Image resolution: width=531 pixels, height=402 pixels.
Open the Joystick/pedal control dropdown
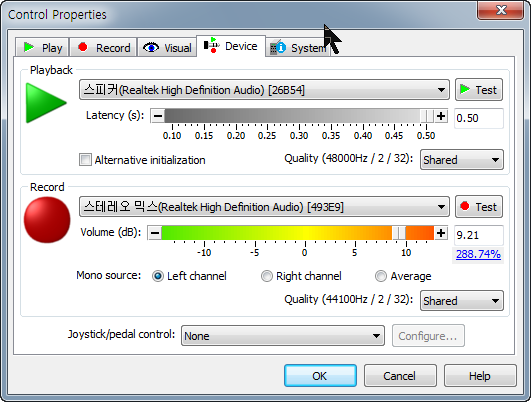(283, 336)
